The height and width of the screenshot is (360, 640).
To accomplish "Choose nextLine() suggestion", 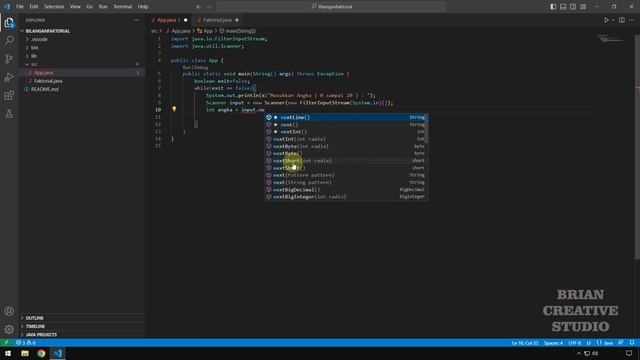I will point(345,118).
